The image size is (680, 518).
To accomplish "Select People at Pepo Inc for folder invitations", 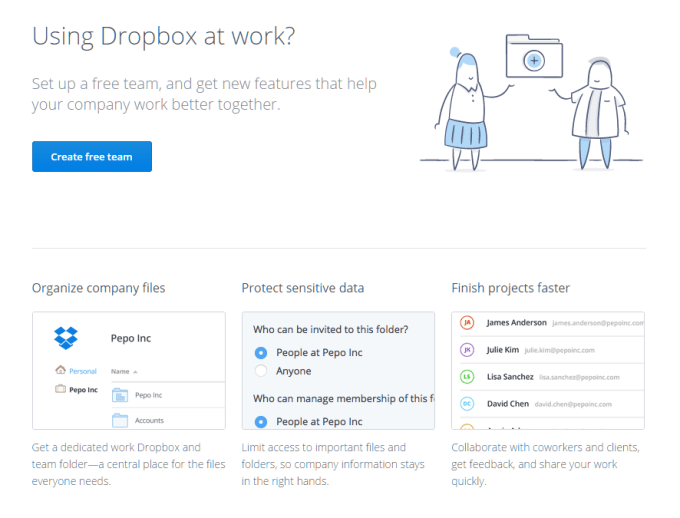I will [x=261, y=353].
